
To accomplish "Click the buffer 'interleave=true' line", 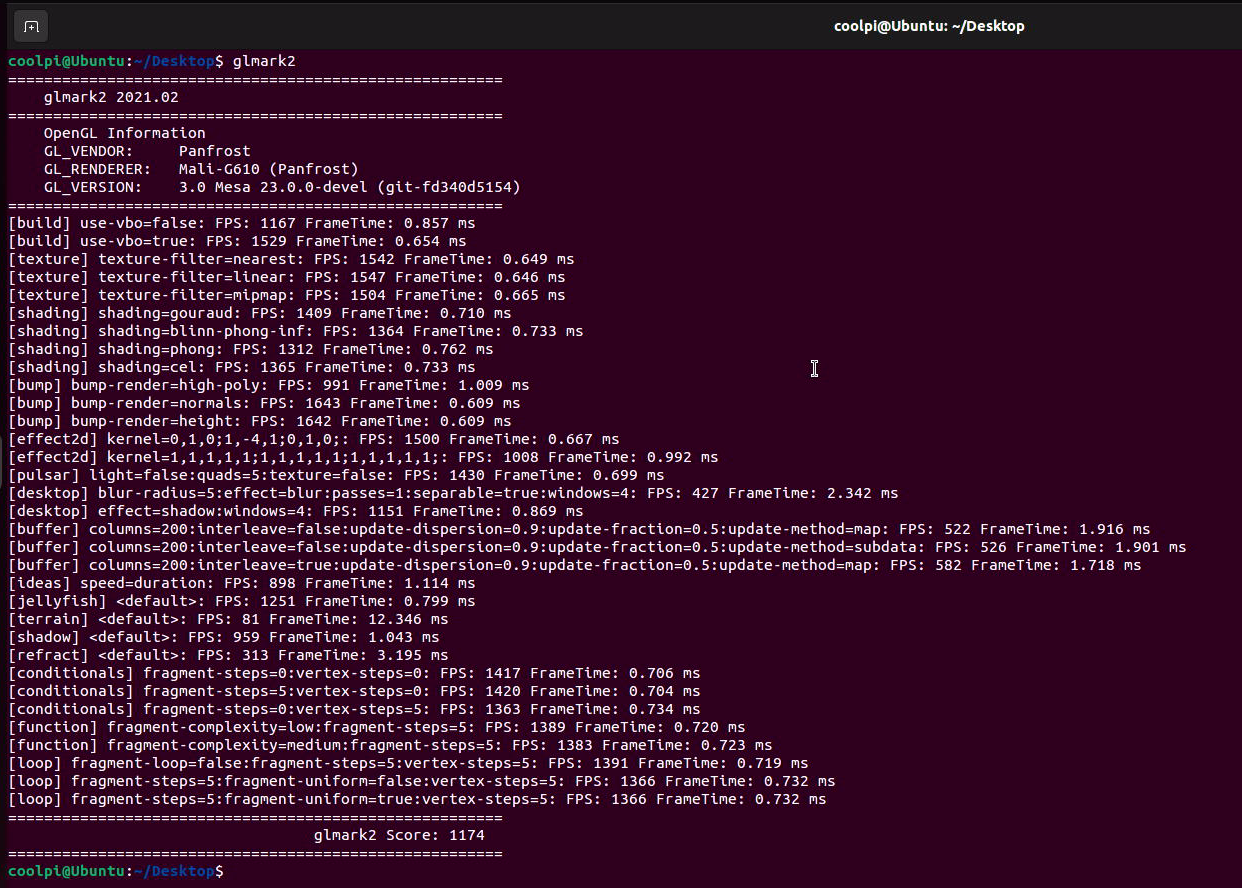I will pyautogui.click(x=575, y=565).
